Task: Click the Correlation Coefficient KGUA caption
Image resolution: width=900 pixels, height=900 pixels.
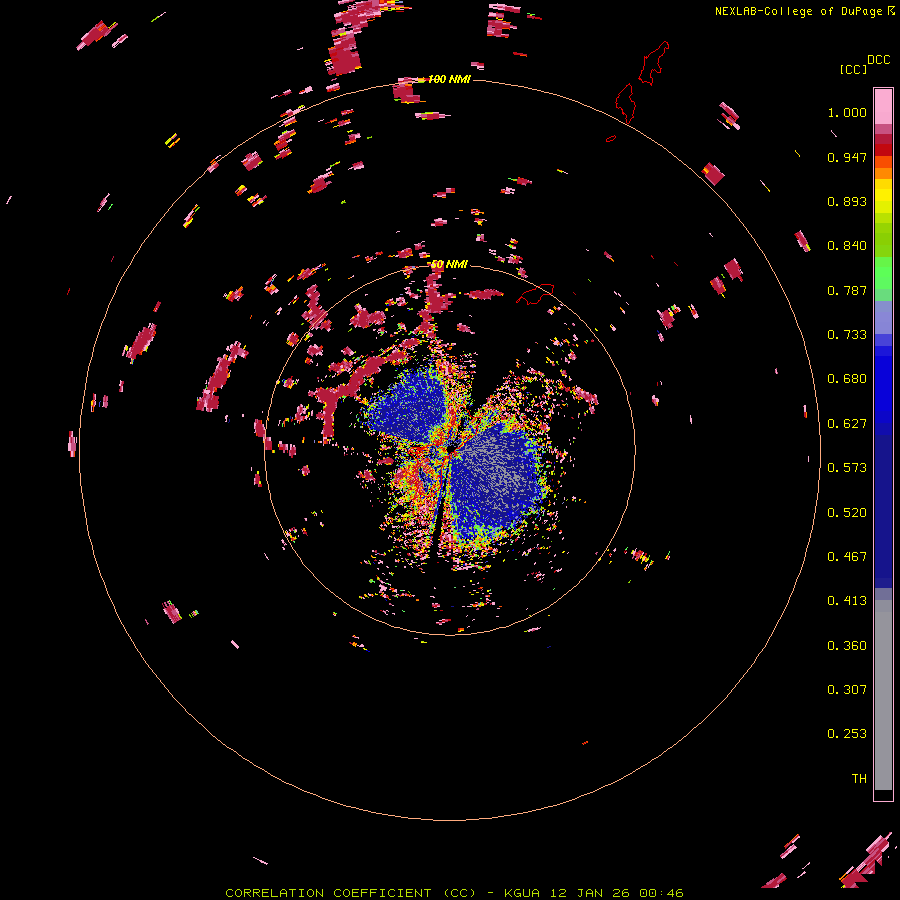Action: [454, 893]
